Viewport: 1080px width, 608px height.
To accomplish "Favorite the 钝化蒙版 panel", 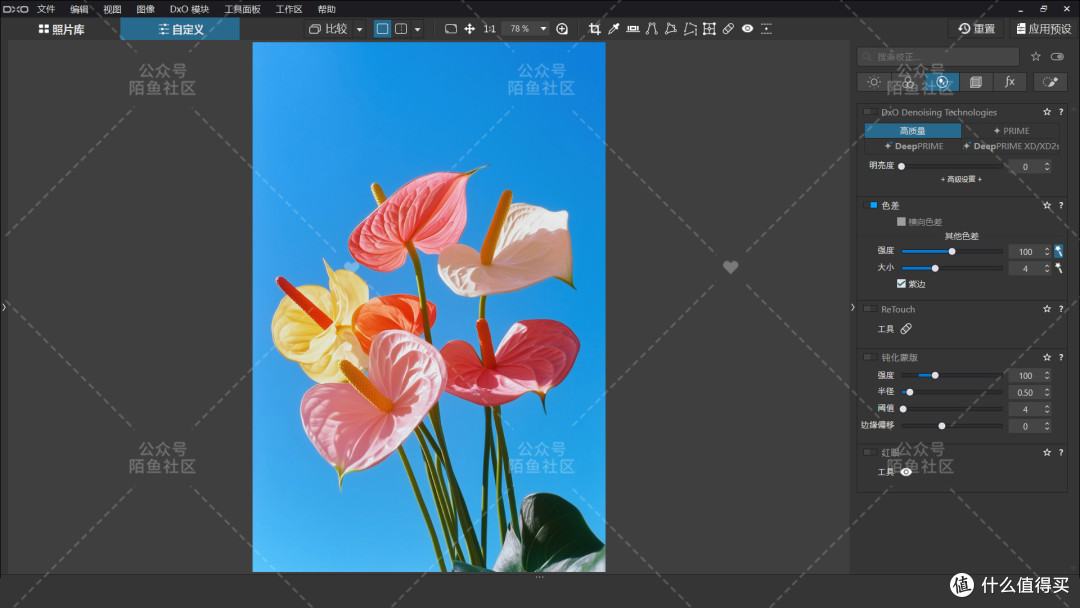I will pyautogui.click(x=1047, y=358).
